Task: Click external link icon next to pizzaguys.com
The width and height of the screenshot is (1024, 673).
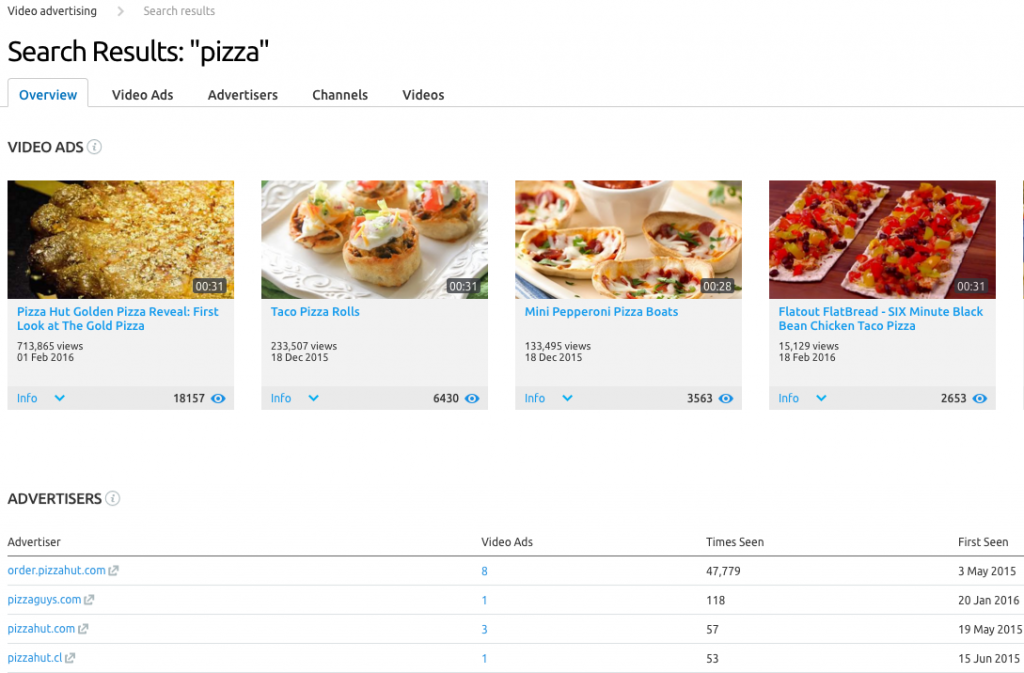Action: pyautogui.click(x=89, y=600)
